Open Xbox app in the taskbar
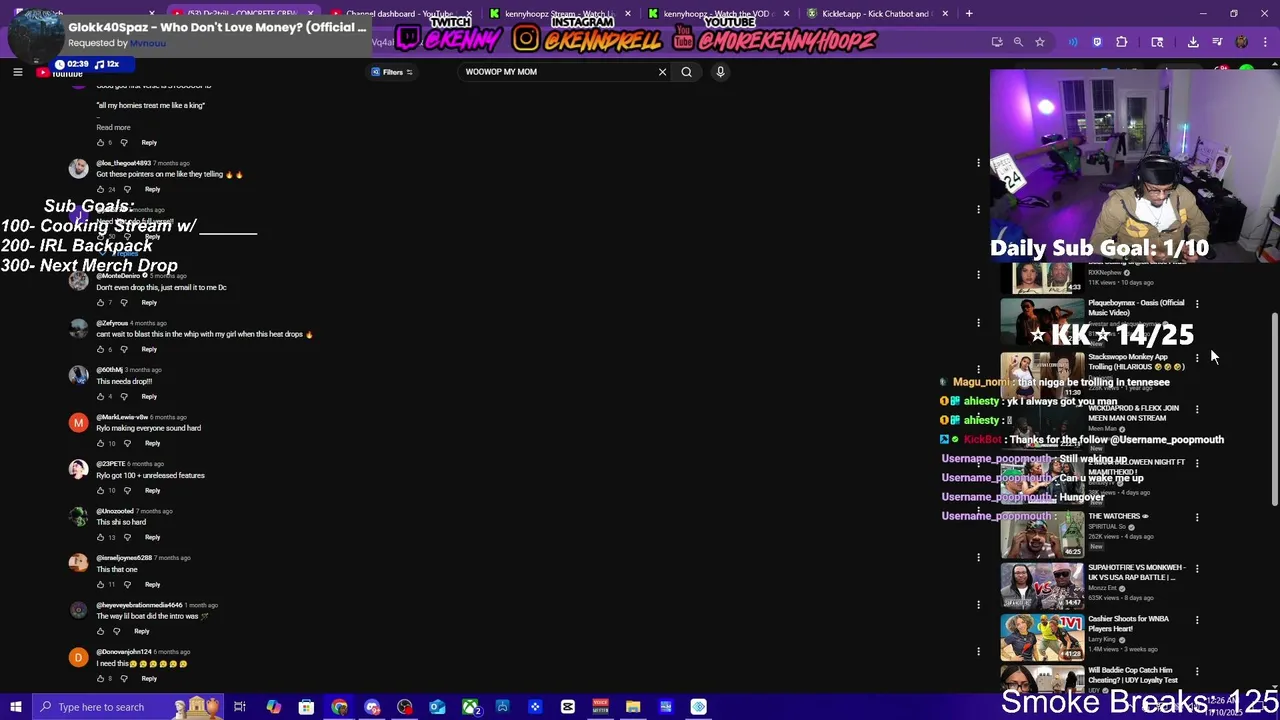The height and width of the screenshot is (720, 1280). (x=470, y=707)
